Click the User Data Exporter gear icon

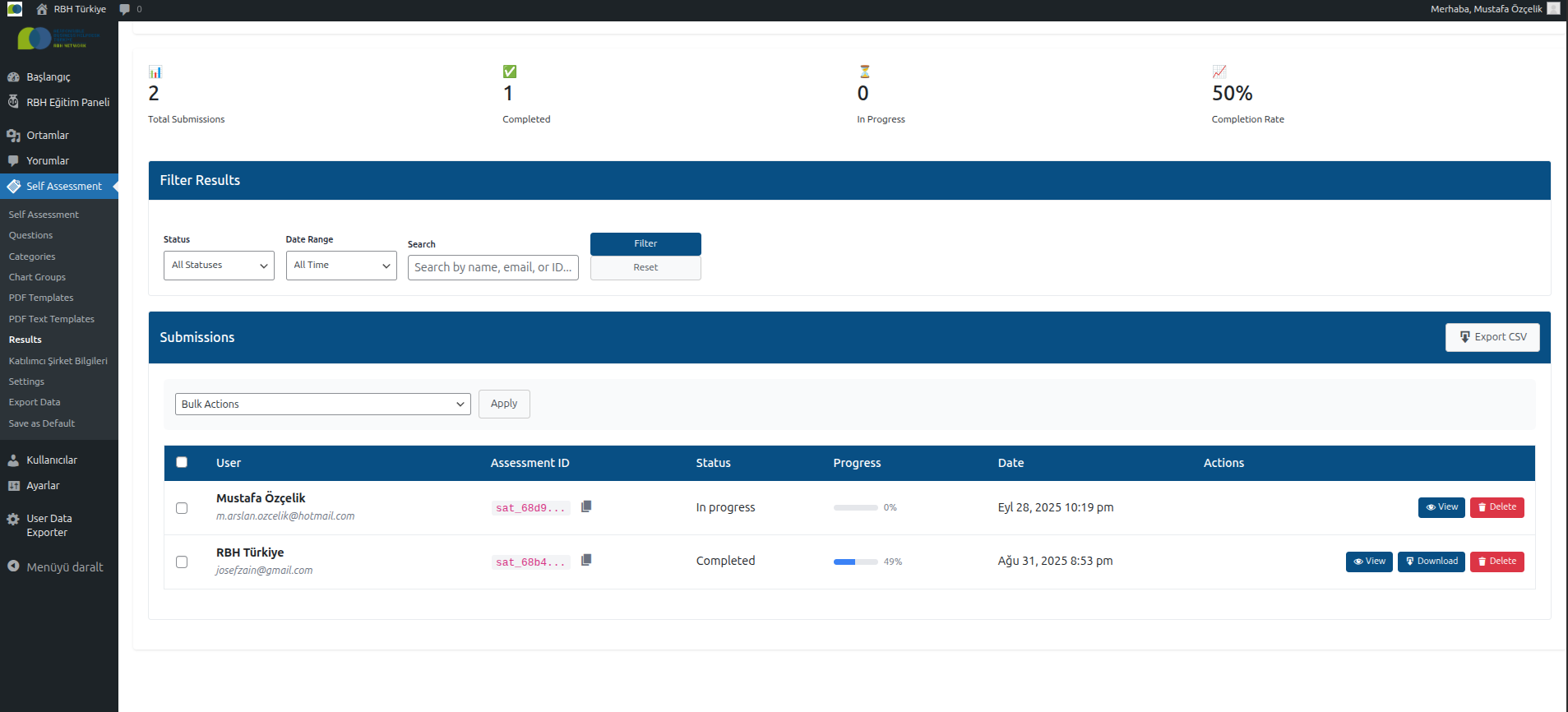click(13, 519)
